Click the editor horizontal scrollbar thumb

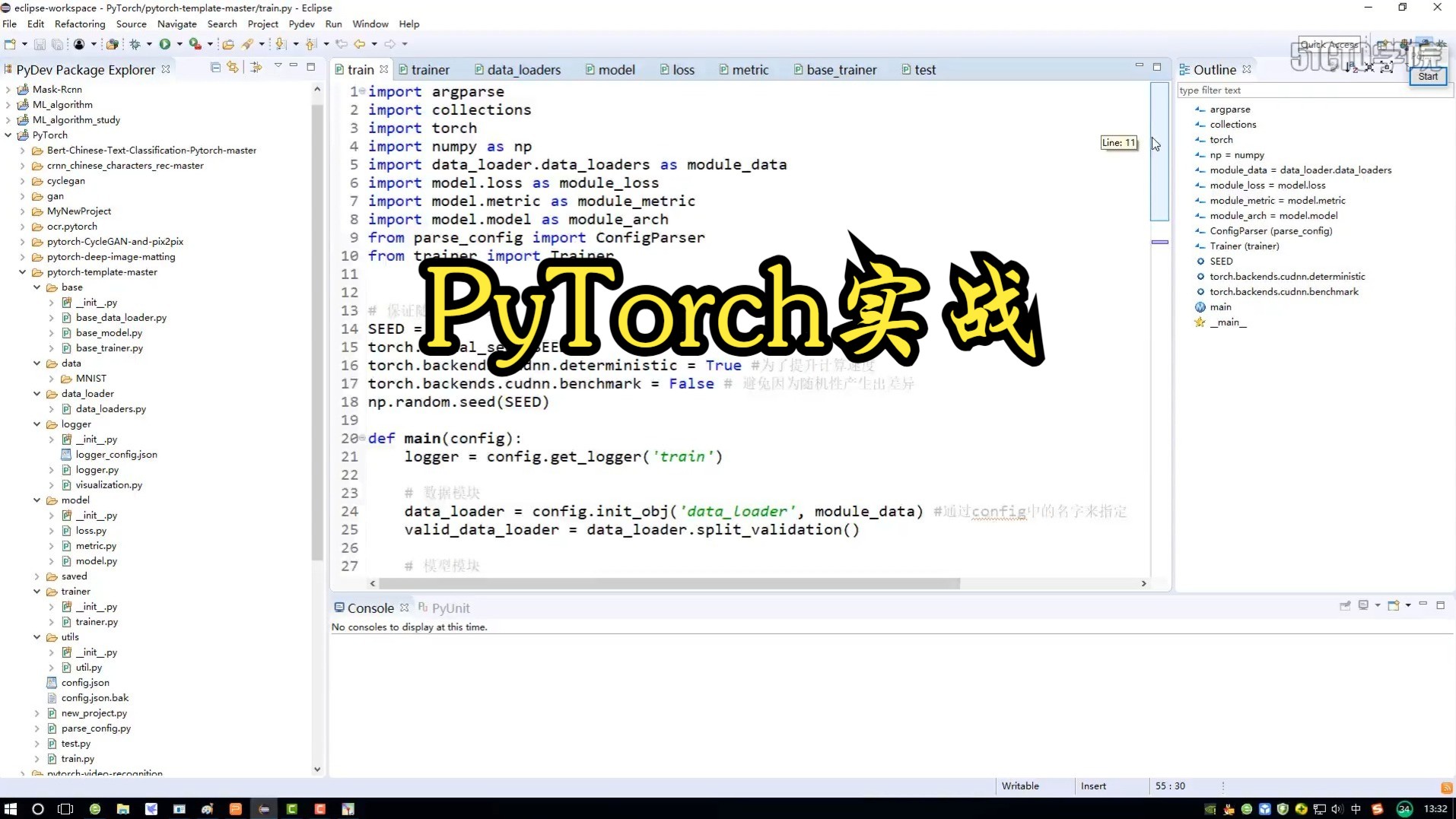(669, 584)
